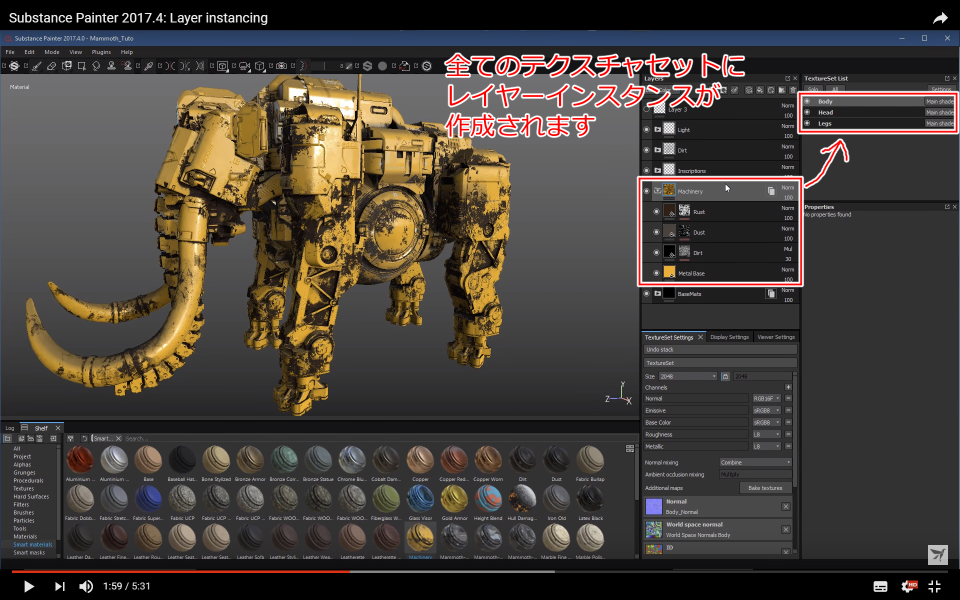Hide the Rust layer
The width and height of the screenshot is (960, 600).
point(656,212)
